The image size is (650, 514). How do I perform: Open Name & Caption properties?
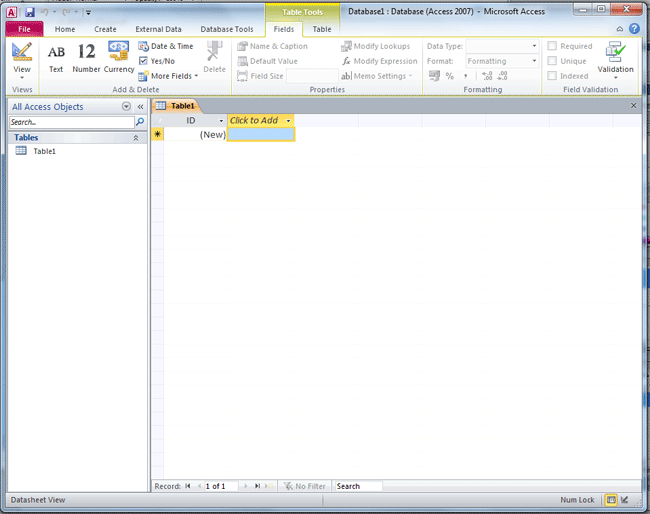tap(272, 46)
